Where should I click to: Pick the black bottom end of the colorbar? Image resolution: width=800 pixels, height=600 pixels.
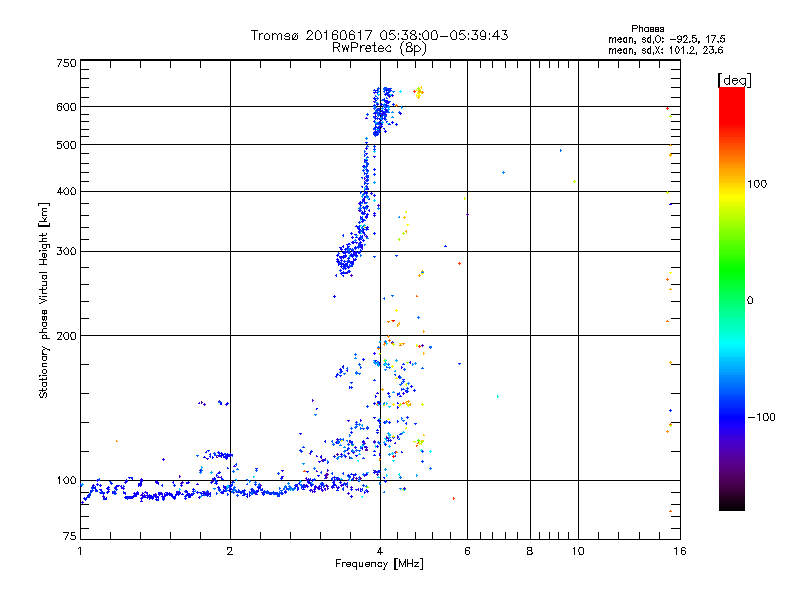pyautogui.click(x=732, y=505)
